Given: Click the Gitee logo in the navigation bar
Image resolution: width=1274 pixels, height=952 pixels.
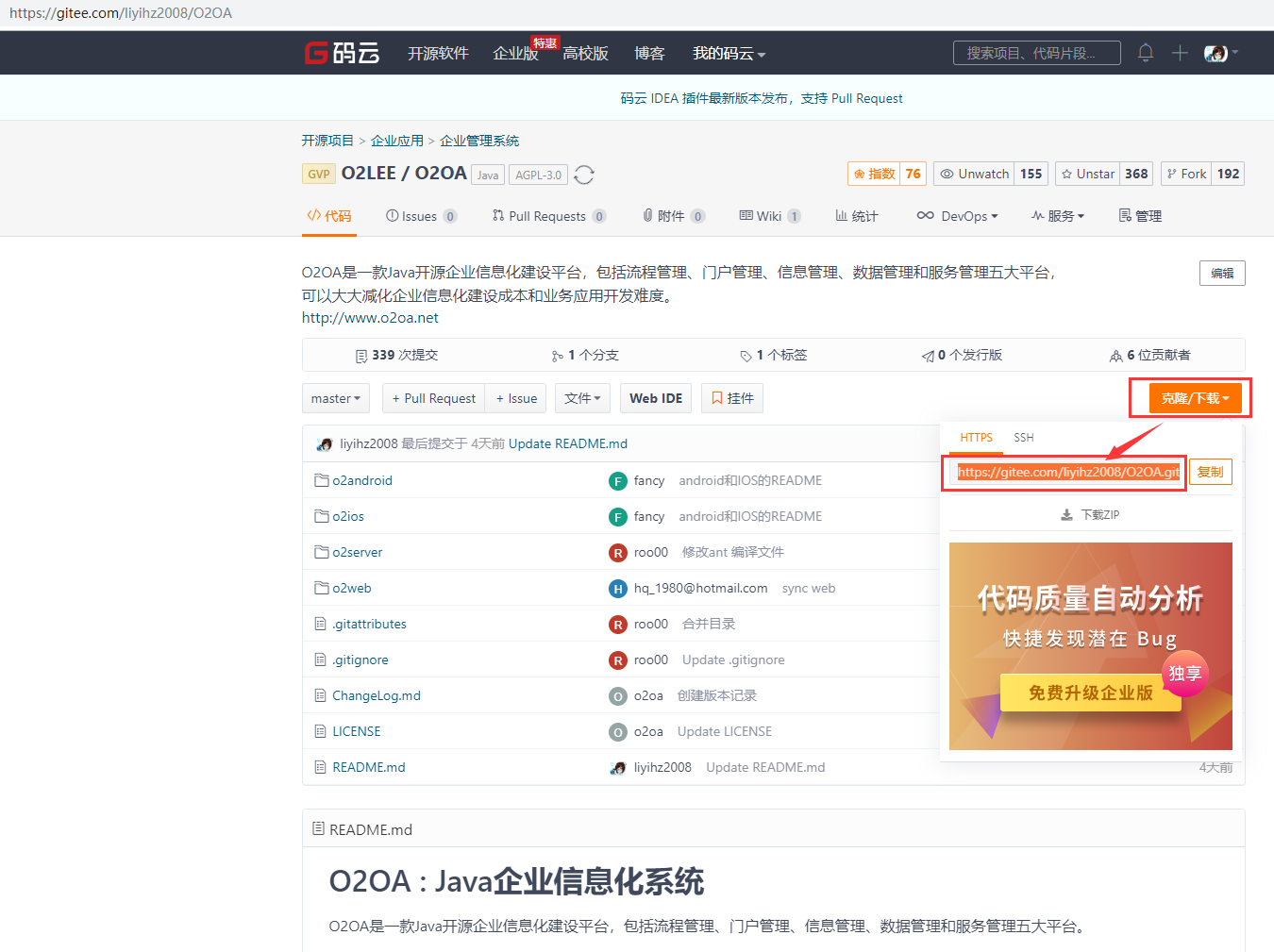Looking at the screenshot, I should [x=342, y=53].
